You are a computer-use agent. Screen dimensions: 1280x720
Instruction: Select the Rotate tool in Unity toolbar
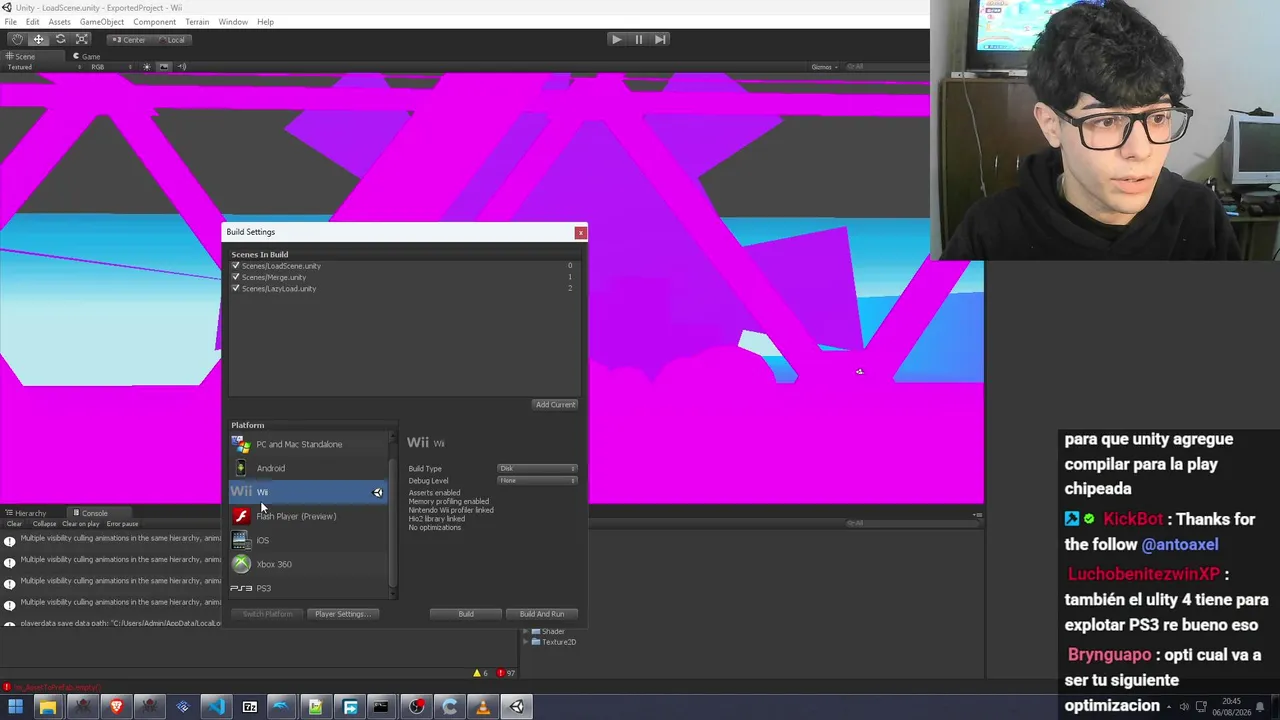(60, 39)
